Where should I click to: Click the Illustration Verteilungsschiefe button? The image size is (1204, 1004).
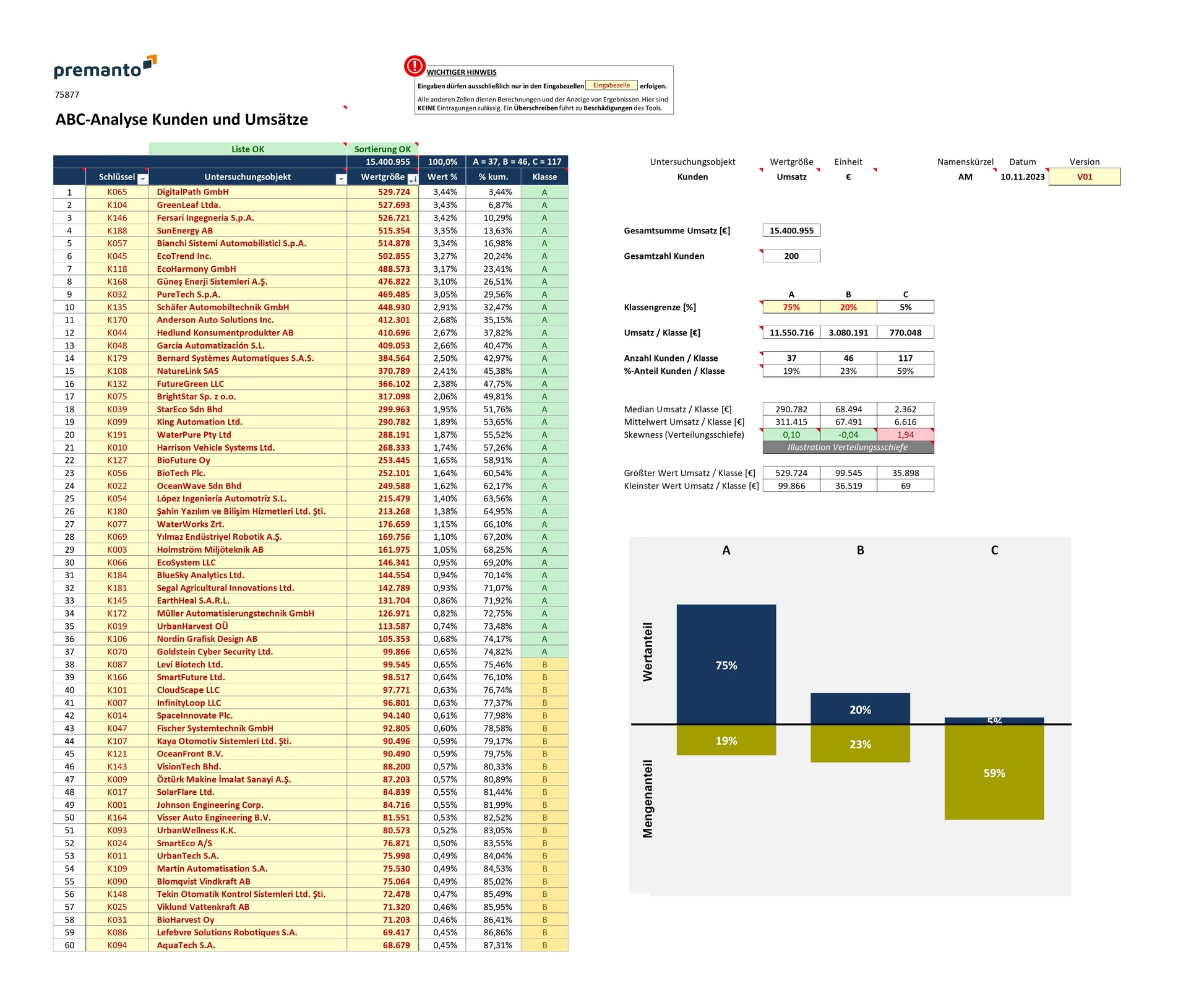click(848, 448)
